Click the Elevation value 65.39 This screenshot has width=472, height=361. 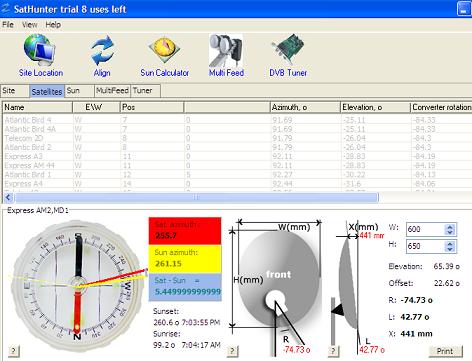coord(447,266)
